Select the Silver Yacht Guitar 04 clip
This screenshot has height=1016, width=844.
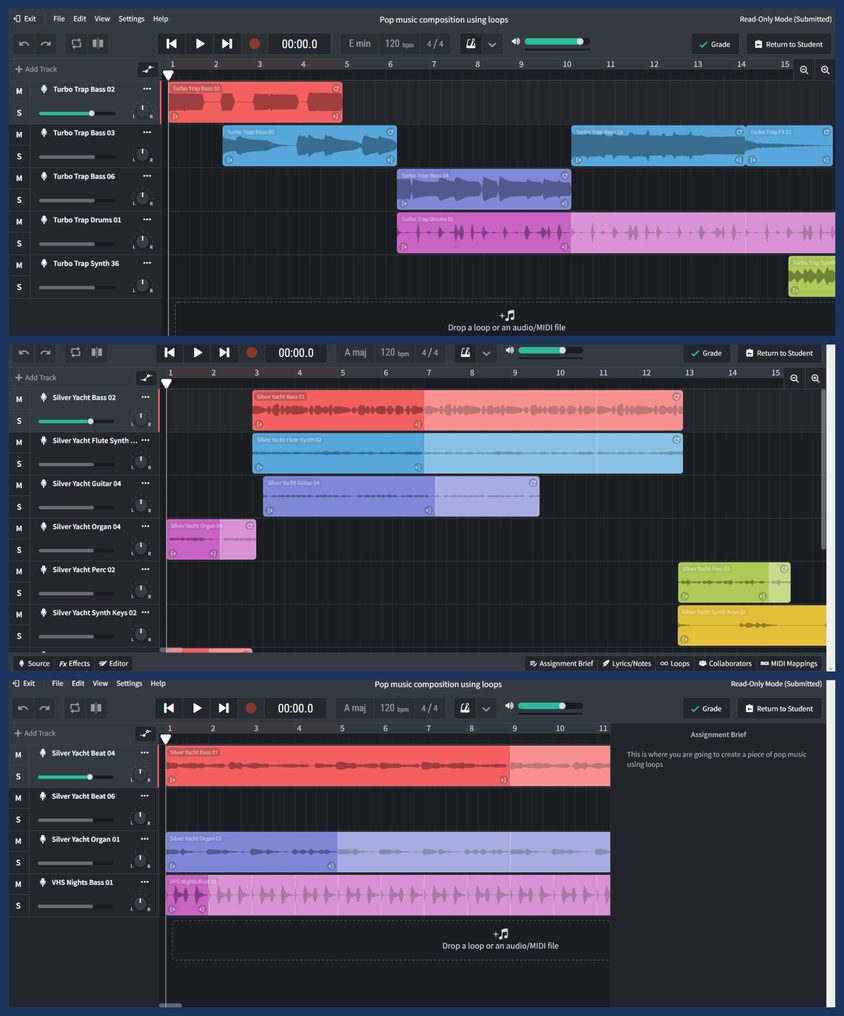[x=400, y=497]
